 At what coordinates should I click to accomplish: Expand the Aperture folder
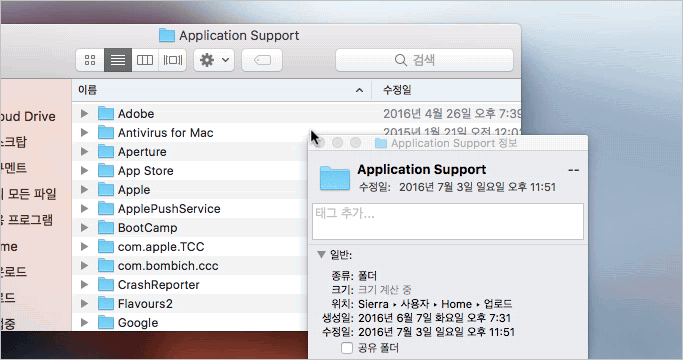pos(85,152)
